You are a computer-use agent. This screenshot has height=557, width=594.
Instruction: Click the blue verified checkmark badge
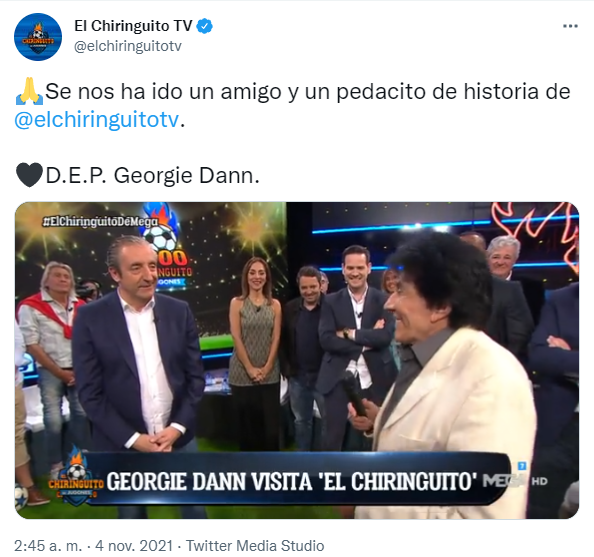pyautogui.click(x=205, y=26)
